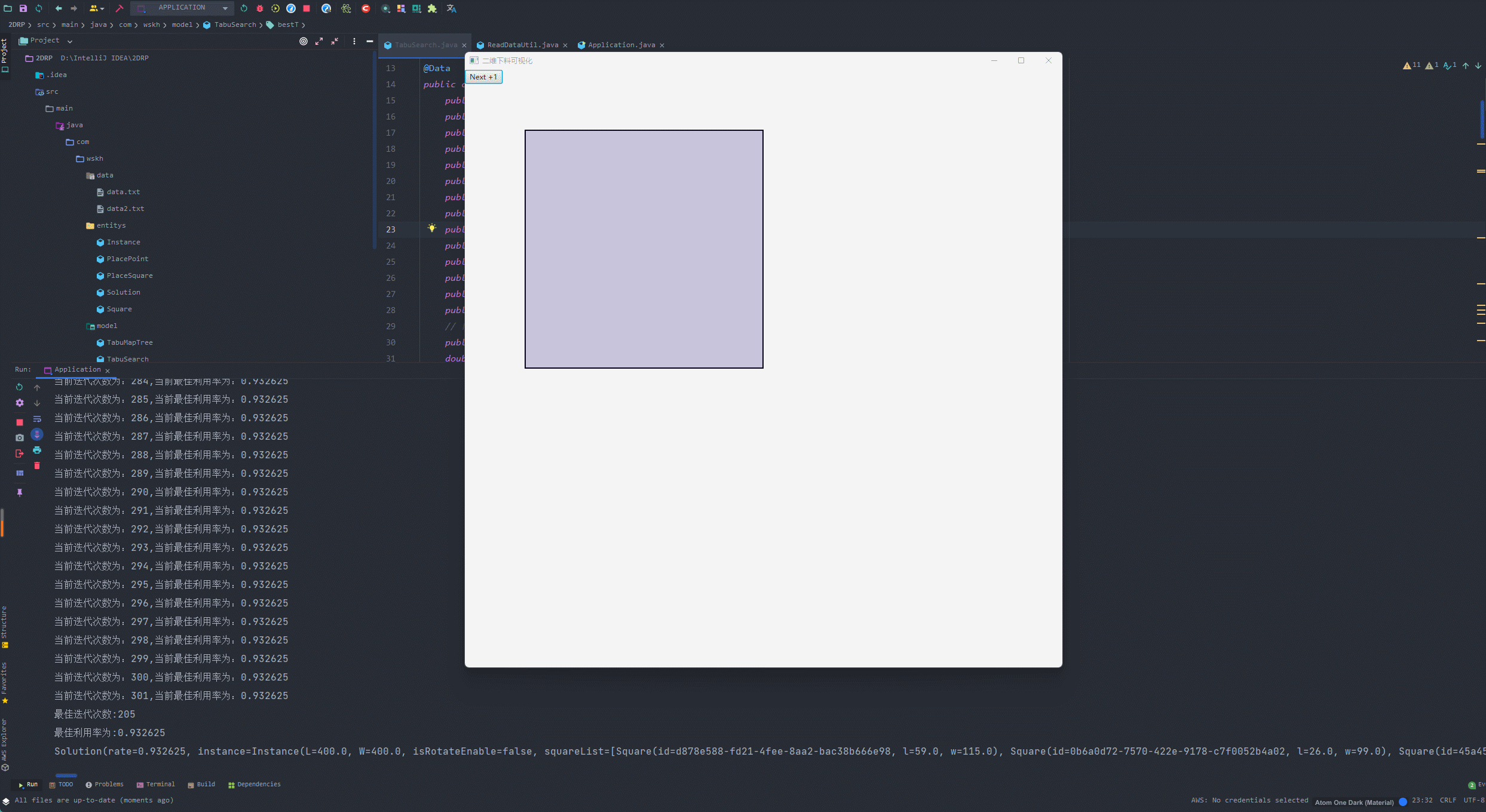Collapse the entitys folder in tree
The width and height of the screenshot is (1486, 812).
click(x=111, y=225)
